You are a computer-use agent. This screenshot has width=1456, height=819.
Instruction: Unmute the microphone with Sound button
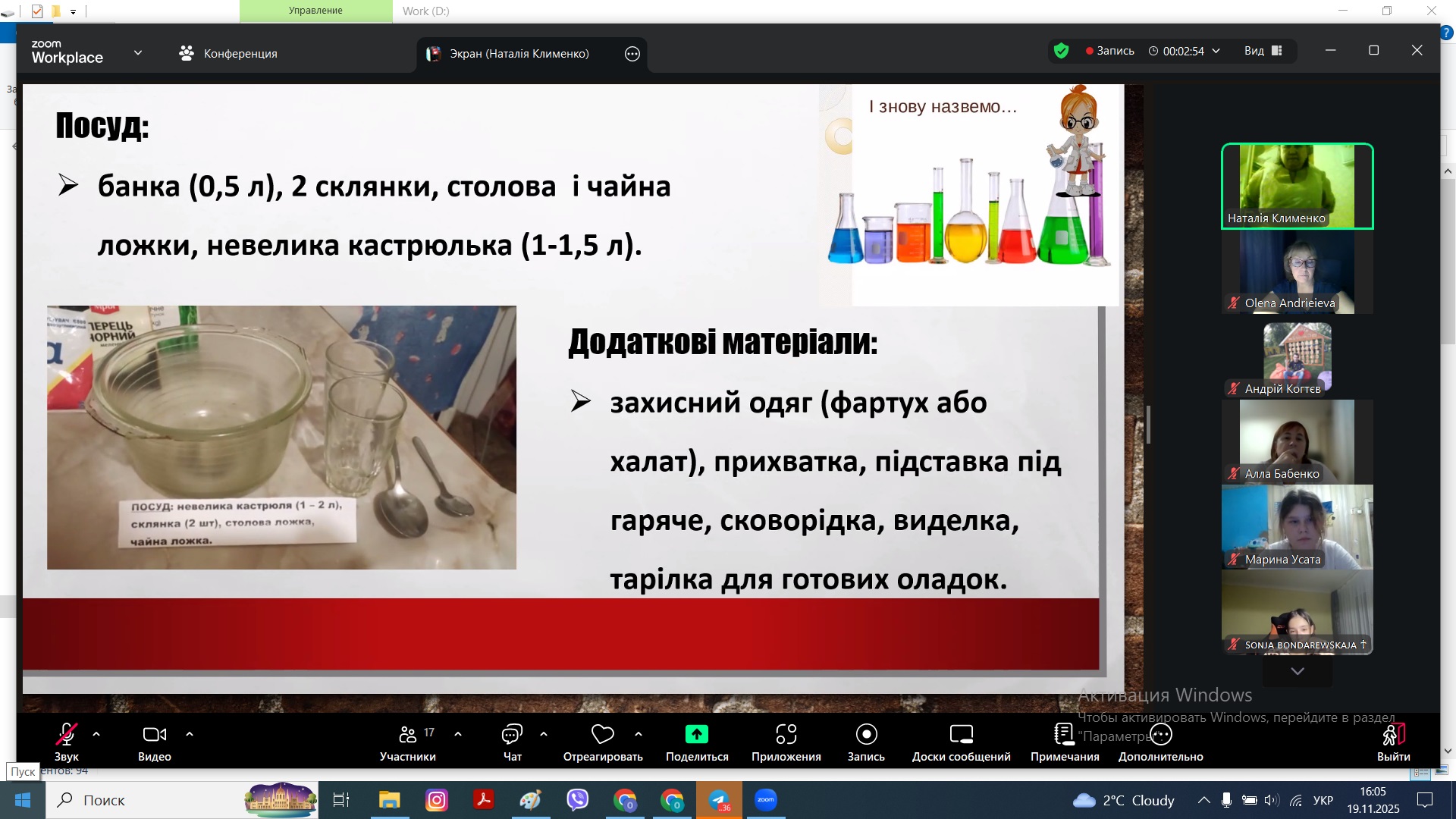[67, 735]
